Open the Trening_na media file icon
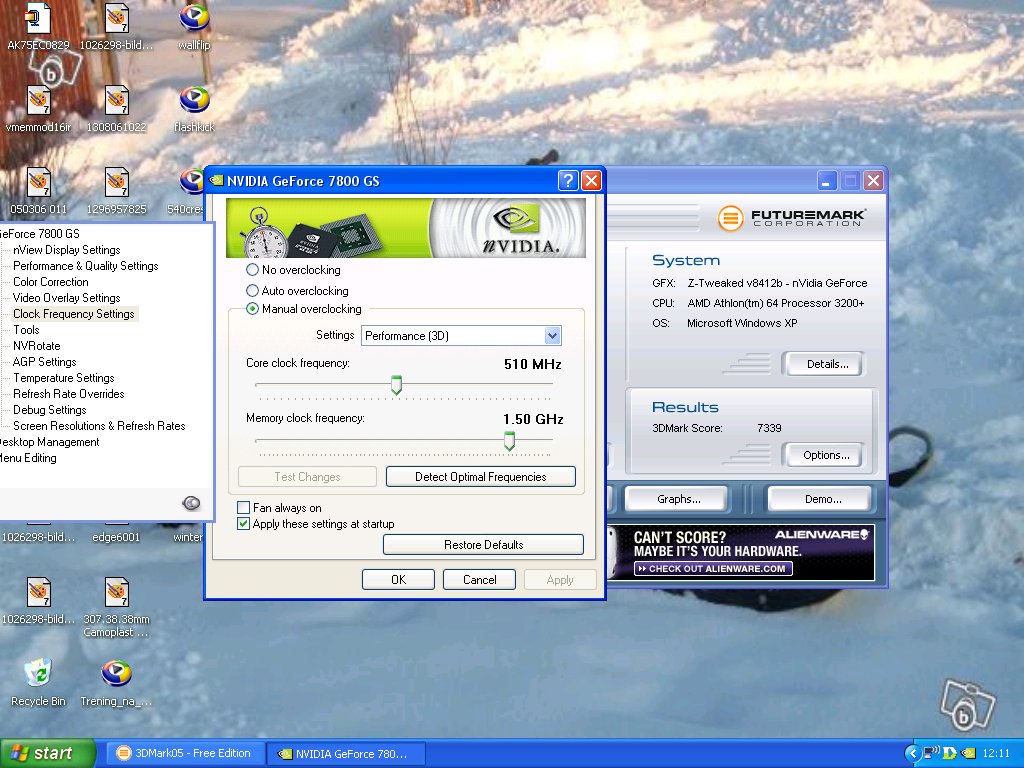The width and height of the screenshot is (1024, 768). click(116, 673)
